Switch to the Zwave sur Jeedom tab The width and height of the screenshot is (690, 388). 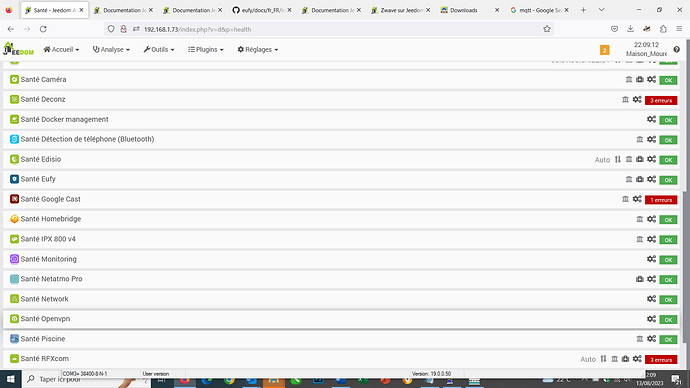point(400,10)
